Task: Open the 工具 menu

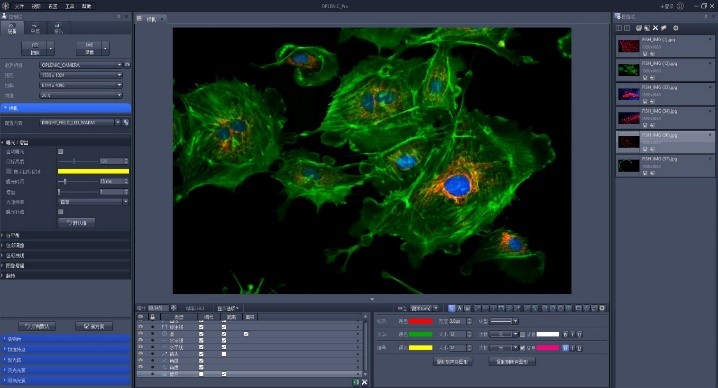Action: click(70, 6)
